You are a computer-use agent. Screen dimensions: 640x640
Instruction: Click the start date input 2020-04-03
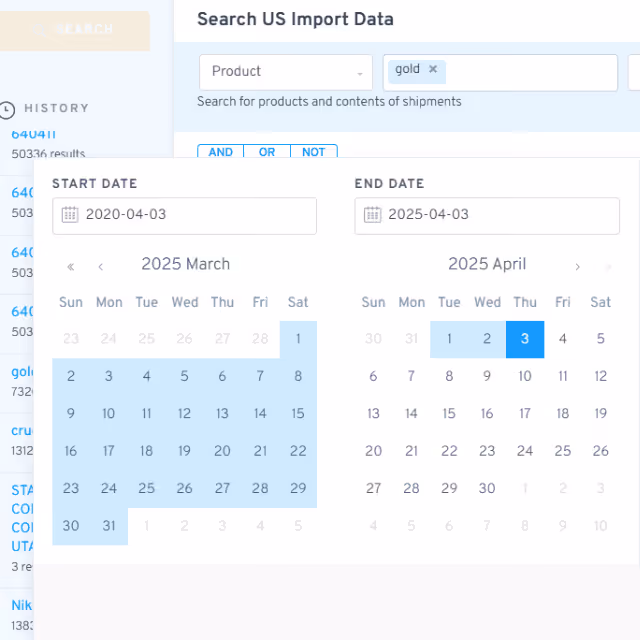[184, 216]
